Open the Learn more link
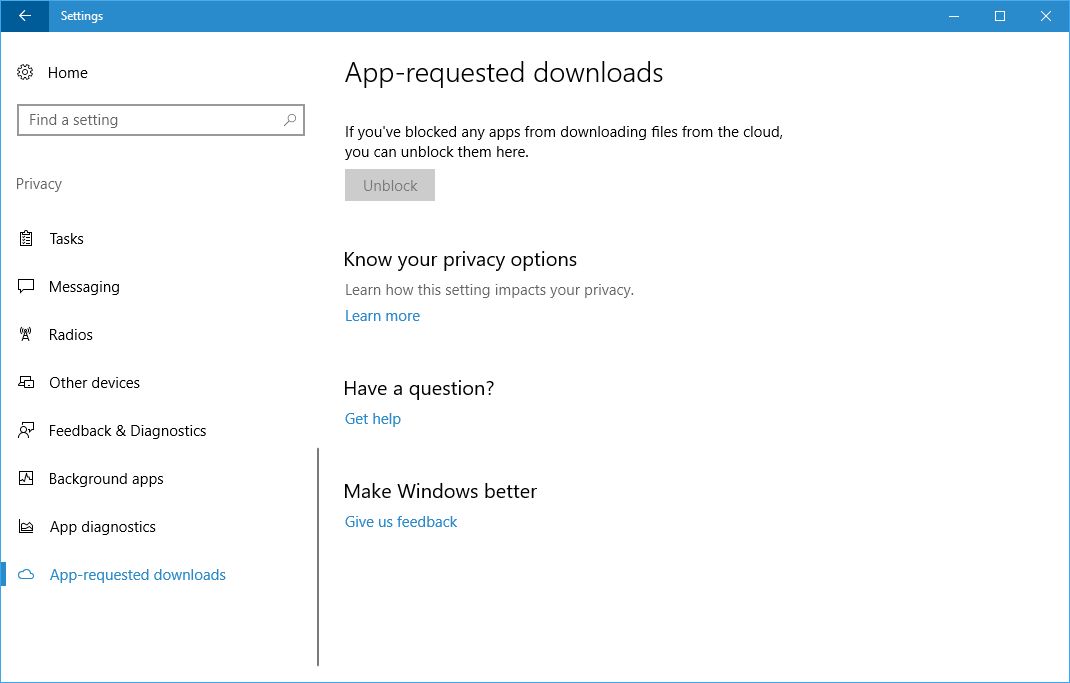This screenshot has width=1070, height=683. tap(382, 316)
